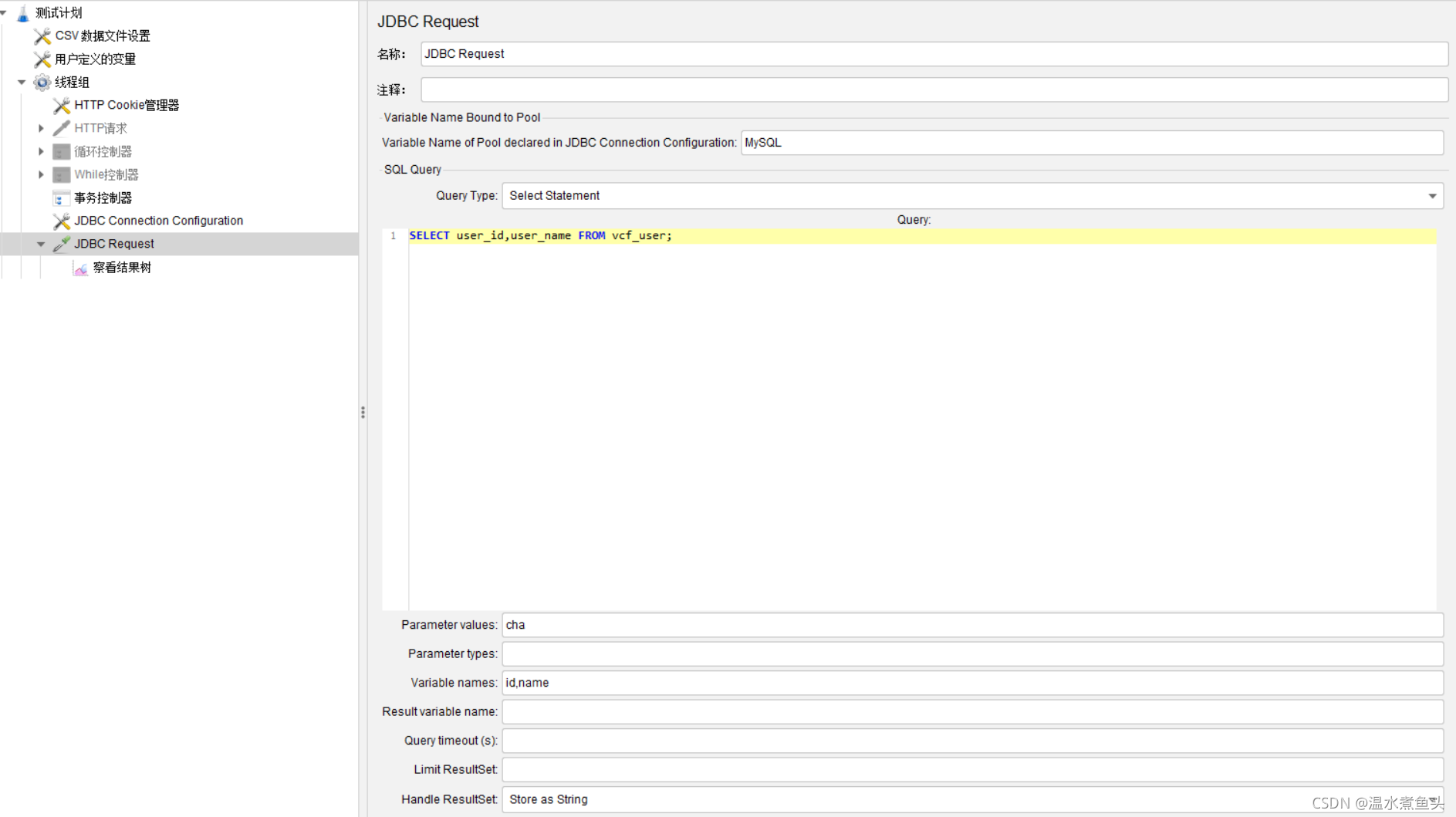Viewport: 1456px width, 817px height.
Task: Select 用户定义的变量 element
Action: coord(95,59)
